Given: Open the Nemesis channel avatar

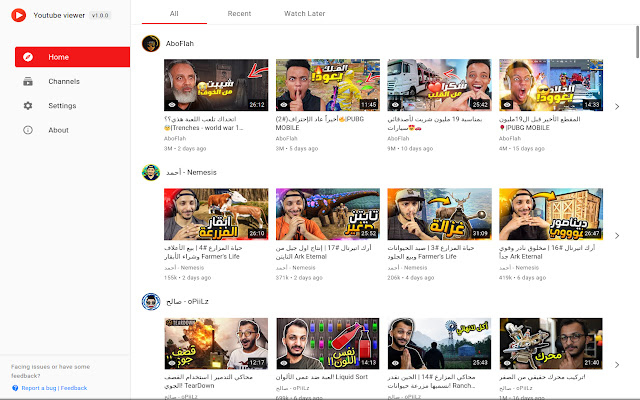Looking at the screenshot, I should (x=151, y=172).
